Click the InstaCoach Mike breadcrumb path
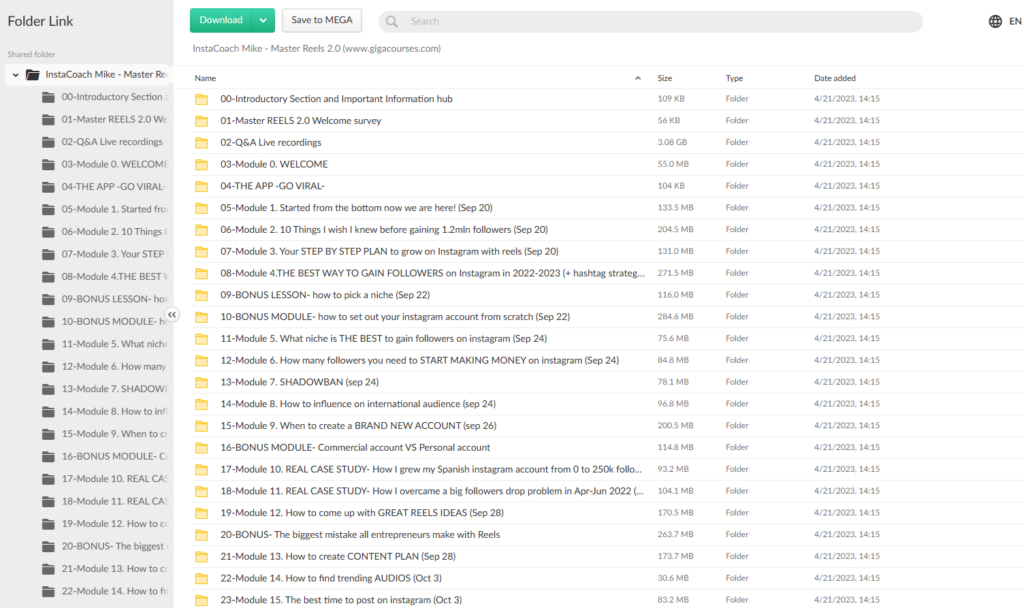 coord(316,48)
